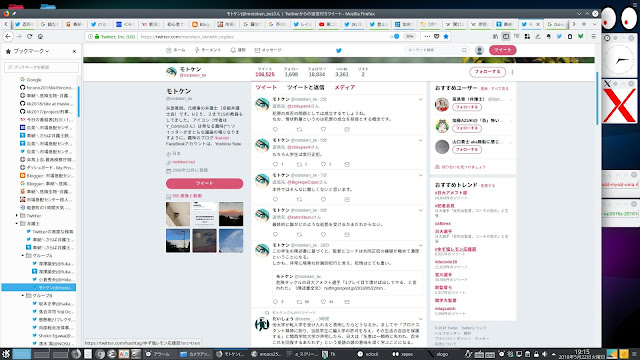Select the highlighted モトケン bookmark
The height and width of the screenshot is (360, 640).
click(39, 287)
